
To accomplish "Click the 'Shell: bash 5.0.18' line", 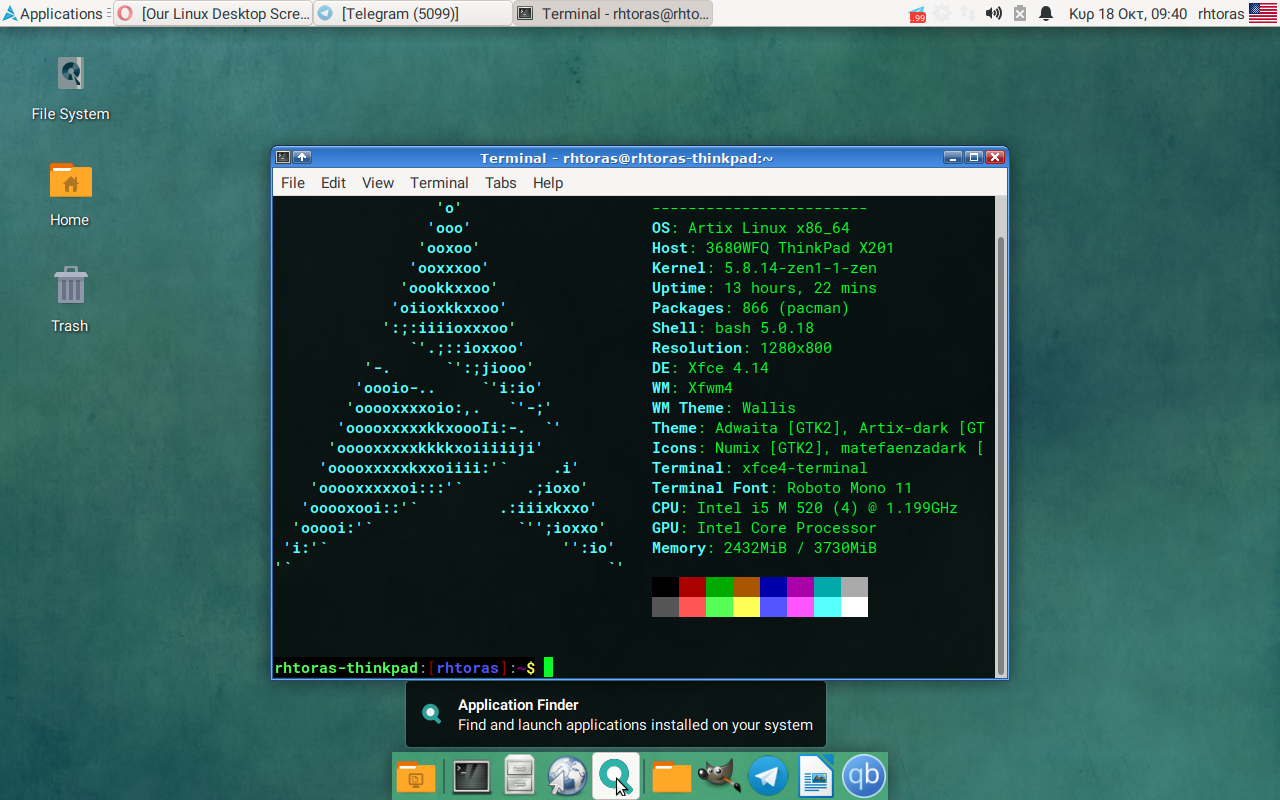I will (x=733, y=328).
